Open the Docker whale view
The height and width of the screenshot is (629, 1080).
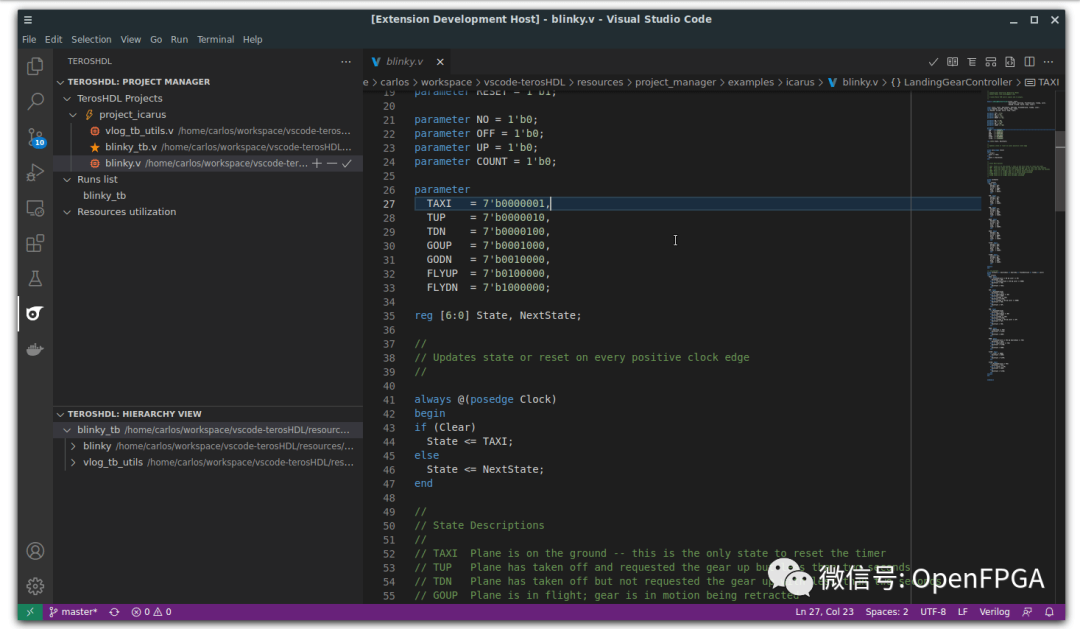pyautogui.click(x=35, y=349)
